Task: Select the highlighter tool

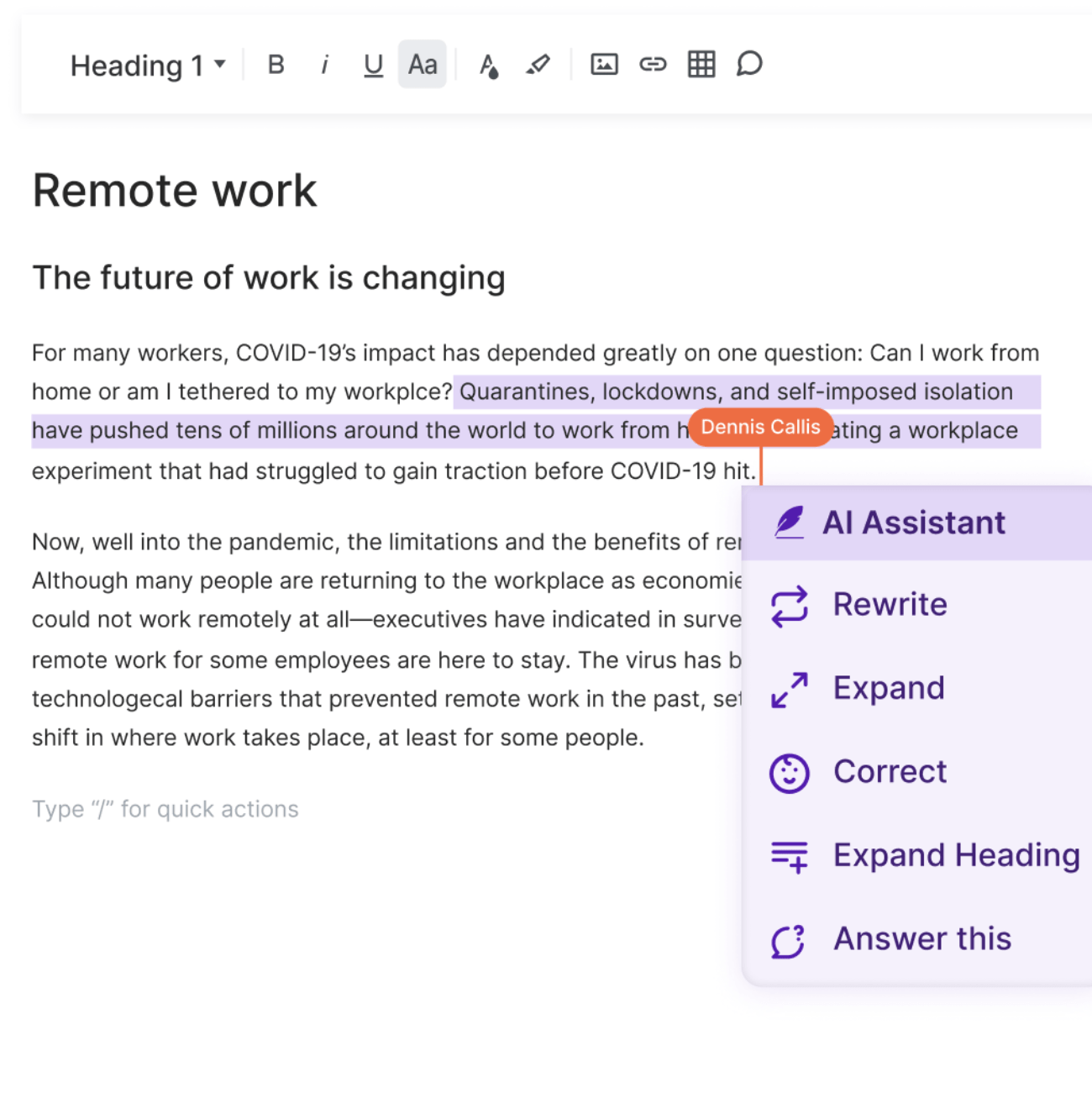Action: point(538,64)
